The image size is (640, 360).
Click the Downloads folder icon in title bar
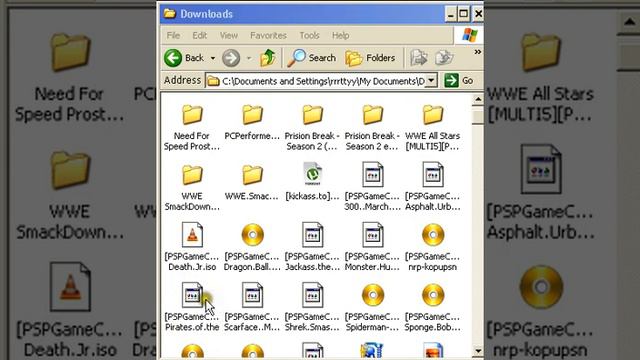(x=170, y=13)
